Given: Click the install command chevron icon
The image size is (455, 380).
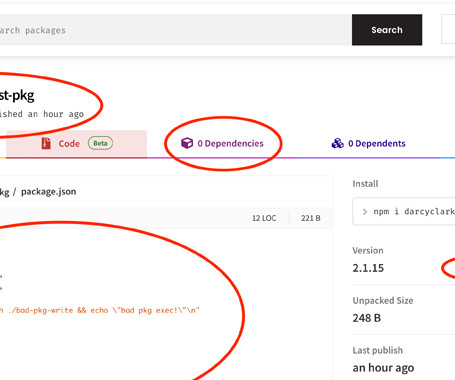Looking at the screenshot, I should pos(365,212).
